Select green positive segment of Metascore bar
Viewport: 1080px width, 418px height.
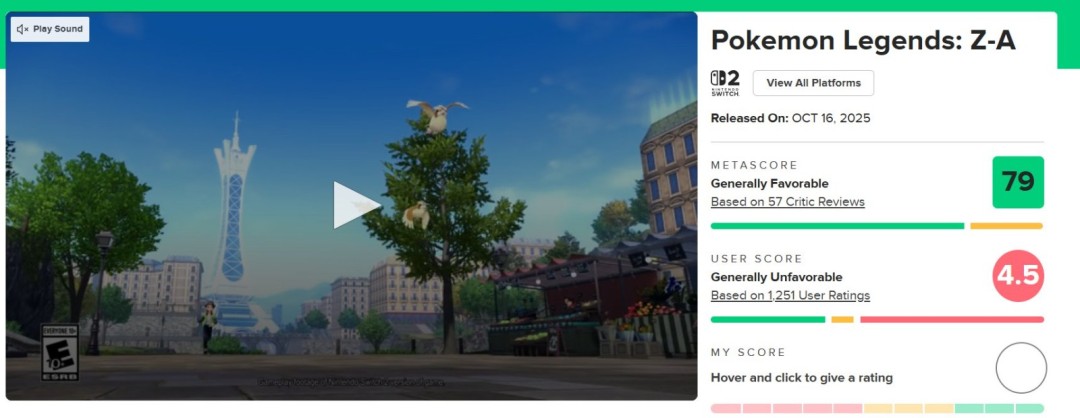click(838, 226)
